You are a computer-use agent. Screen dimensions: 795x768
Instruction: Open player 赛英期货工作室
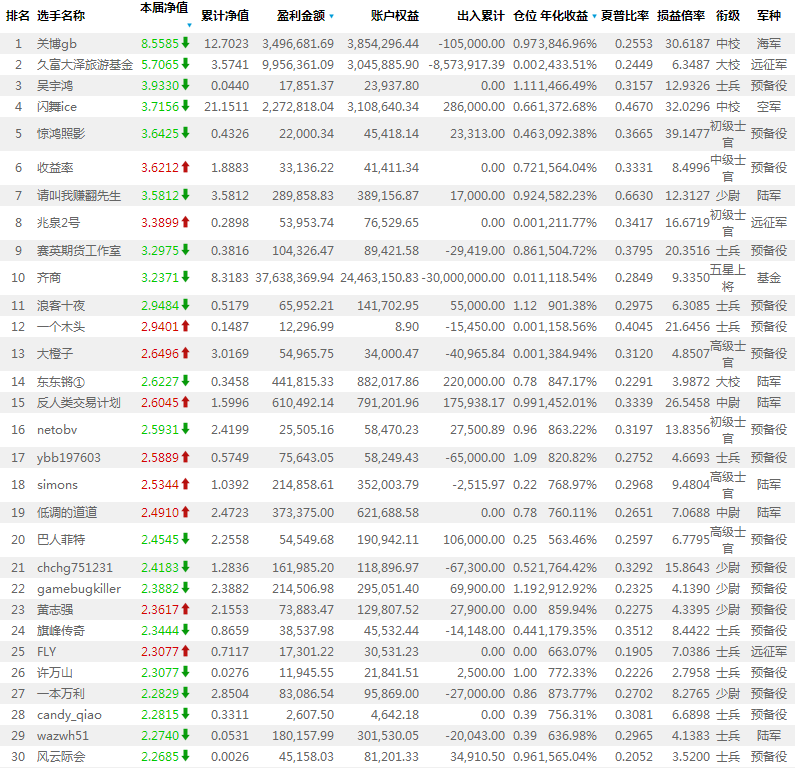pos(79,251)
